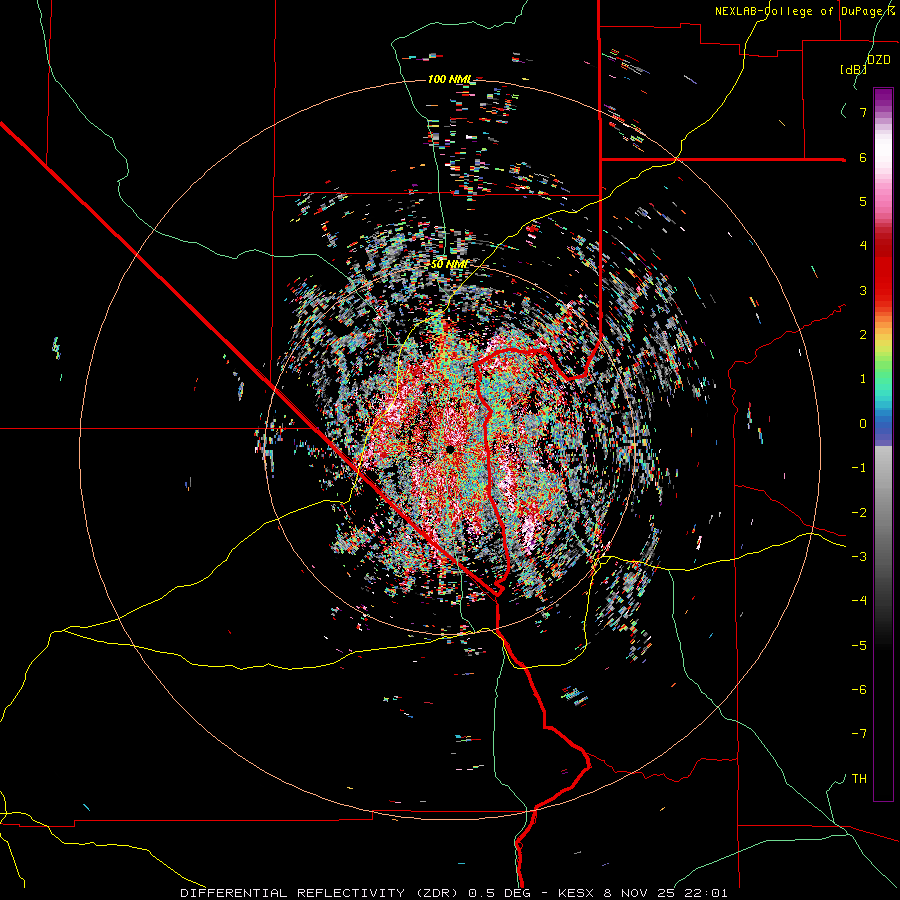Select the 2 tick label on color scale
900x900 pixels.
point(863,335)
